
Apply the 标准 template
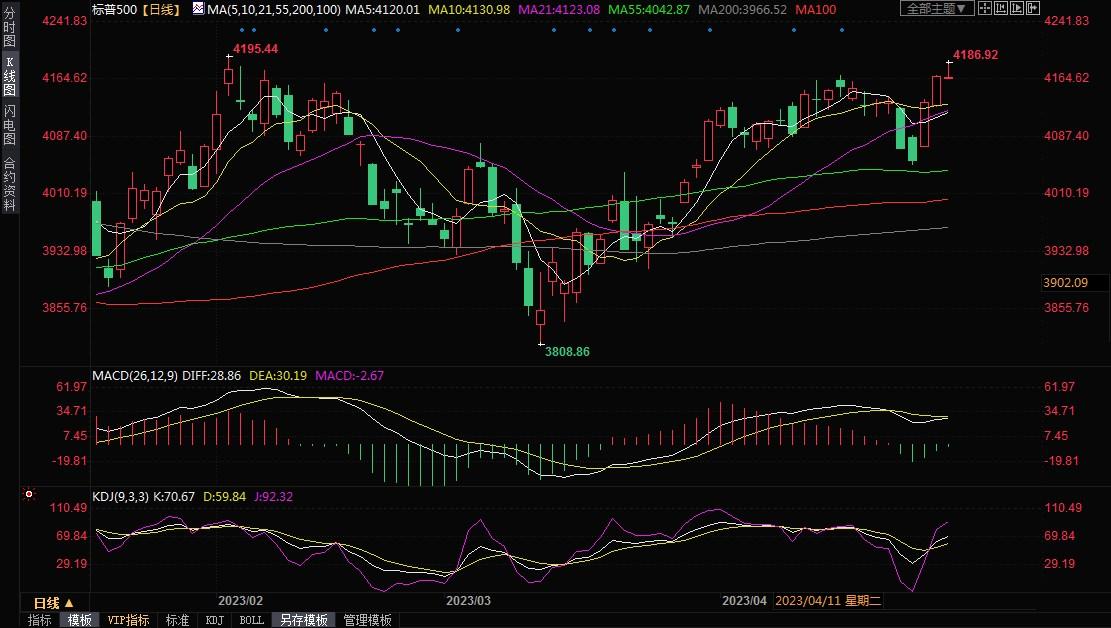(x=177, y=620)
